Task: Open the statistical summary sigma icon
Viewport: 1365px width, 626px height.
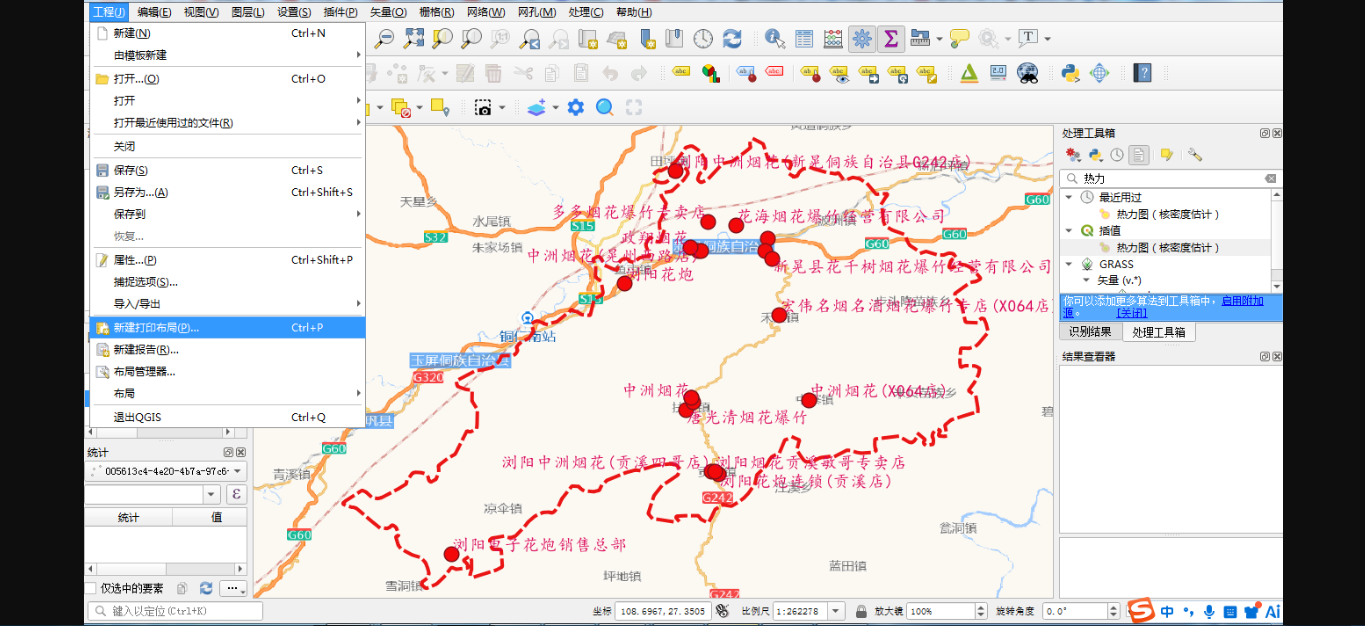Action: pos(891,39)
